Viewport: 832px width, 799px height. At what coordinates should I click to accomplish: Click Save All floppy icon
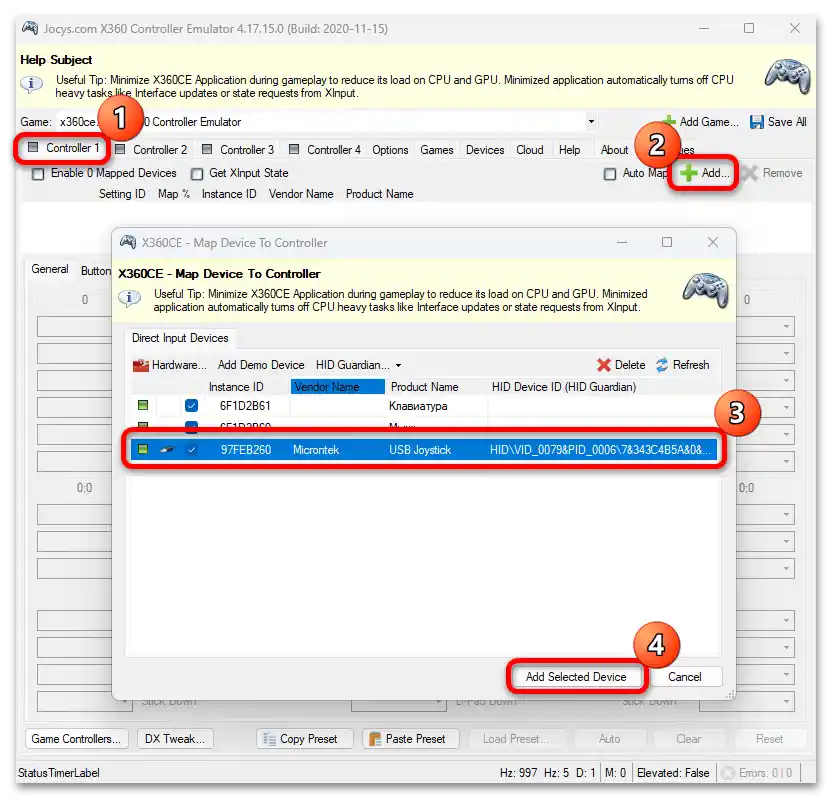coord(756,122)
